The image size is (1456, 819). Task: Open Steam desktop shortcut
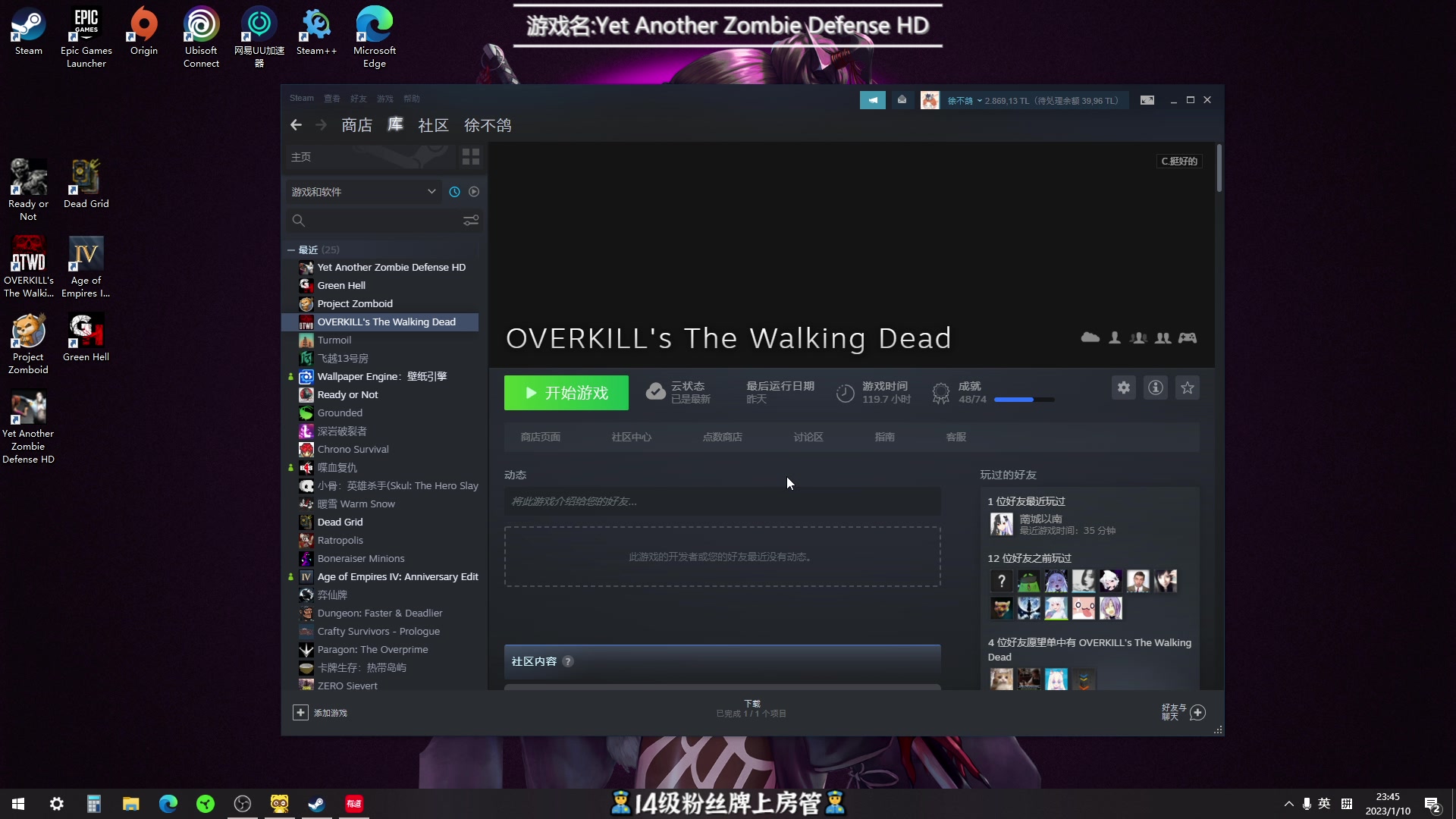tap(28, 32)
